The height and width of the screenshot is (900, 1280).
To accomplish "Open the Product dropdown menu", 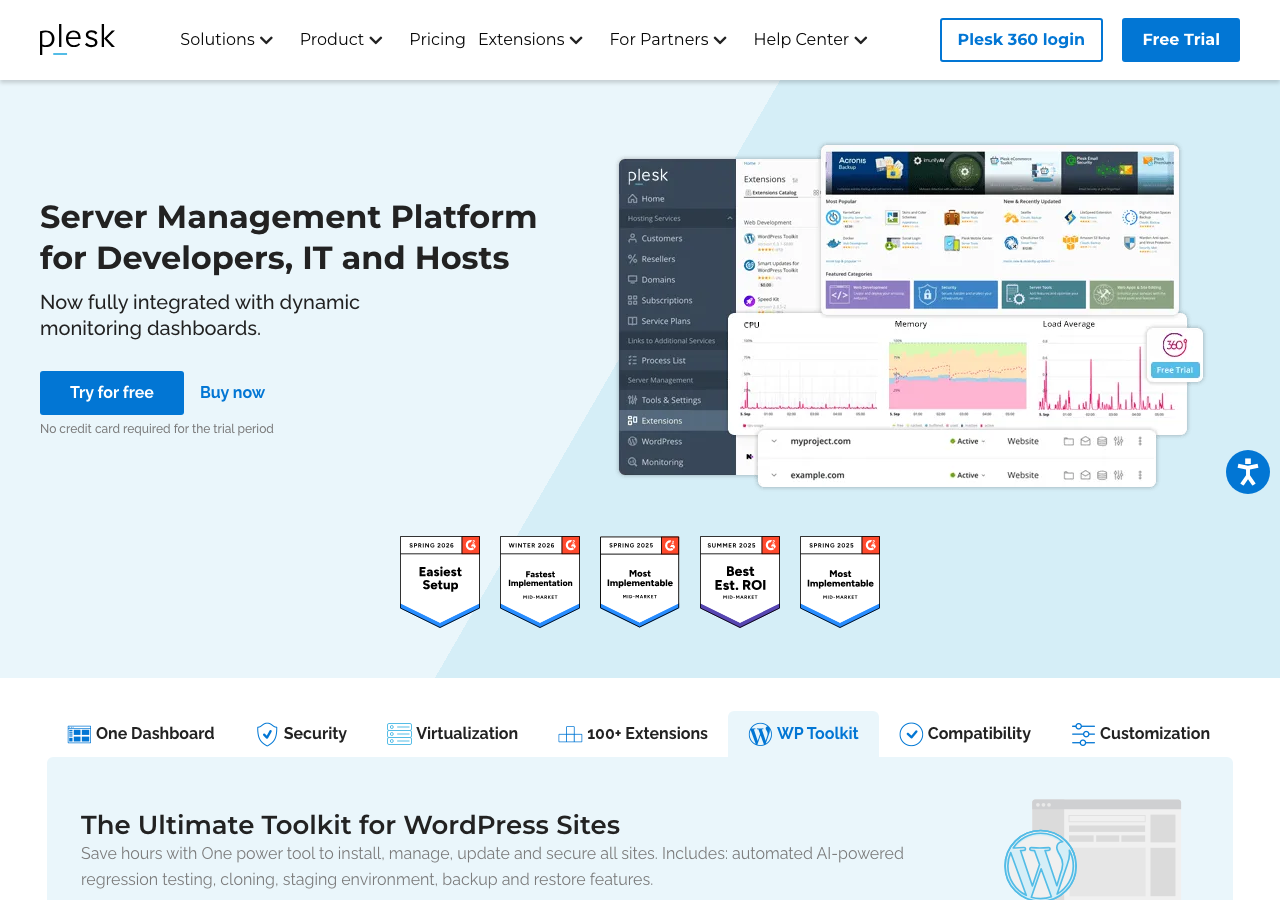I will pyautogui.click(x=341, y=40).
